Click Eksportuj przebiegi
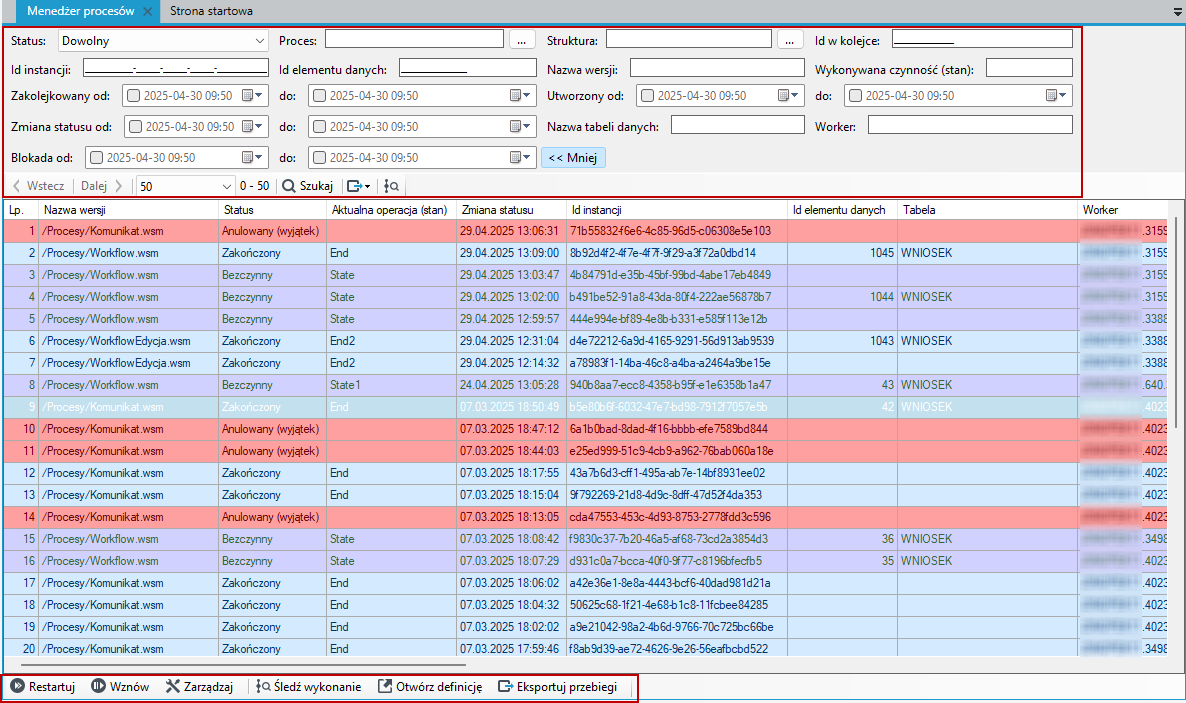 point(557,686)
